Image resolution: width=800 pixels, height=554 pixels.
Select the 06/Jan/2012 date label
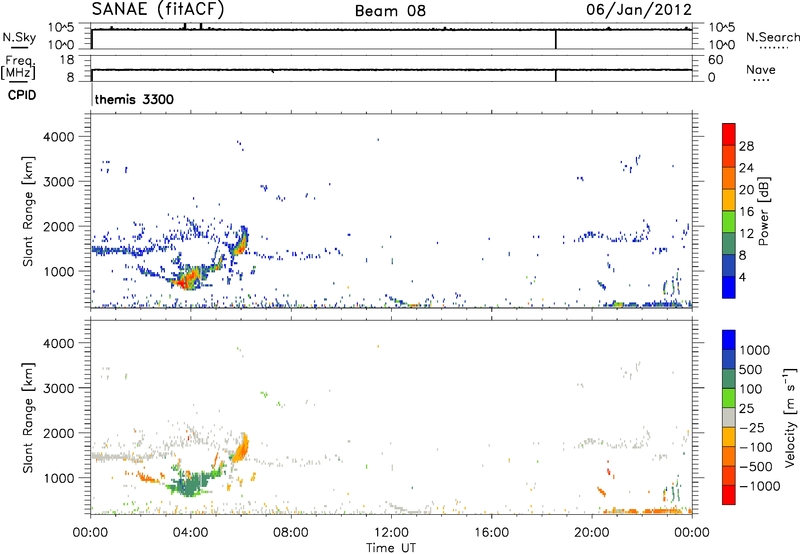pyautogui.click(x=639, y=10)
